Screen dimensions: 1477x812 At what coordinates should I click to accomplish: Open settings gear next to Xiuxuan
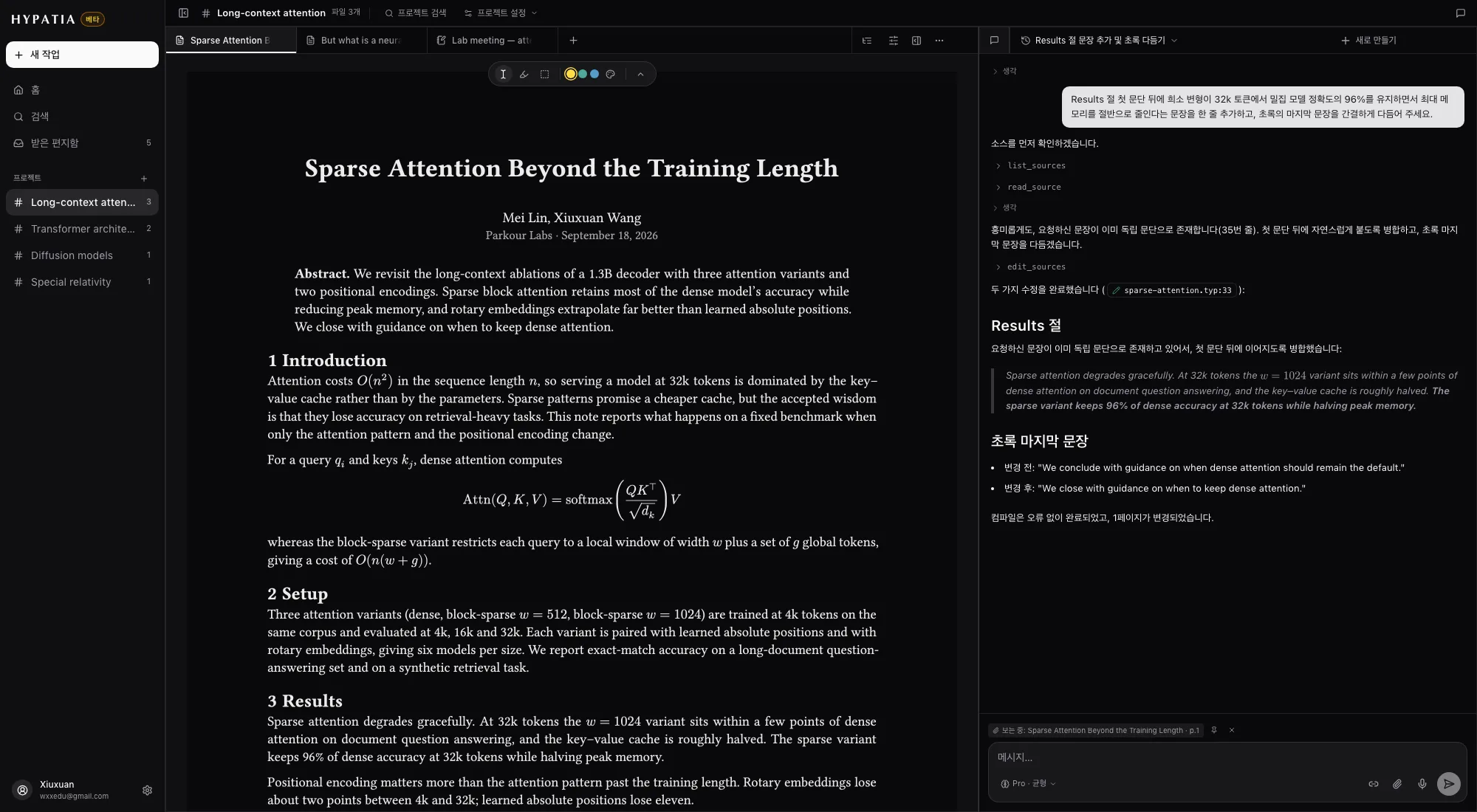tap(147, 790)
